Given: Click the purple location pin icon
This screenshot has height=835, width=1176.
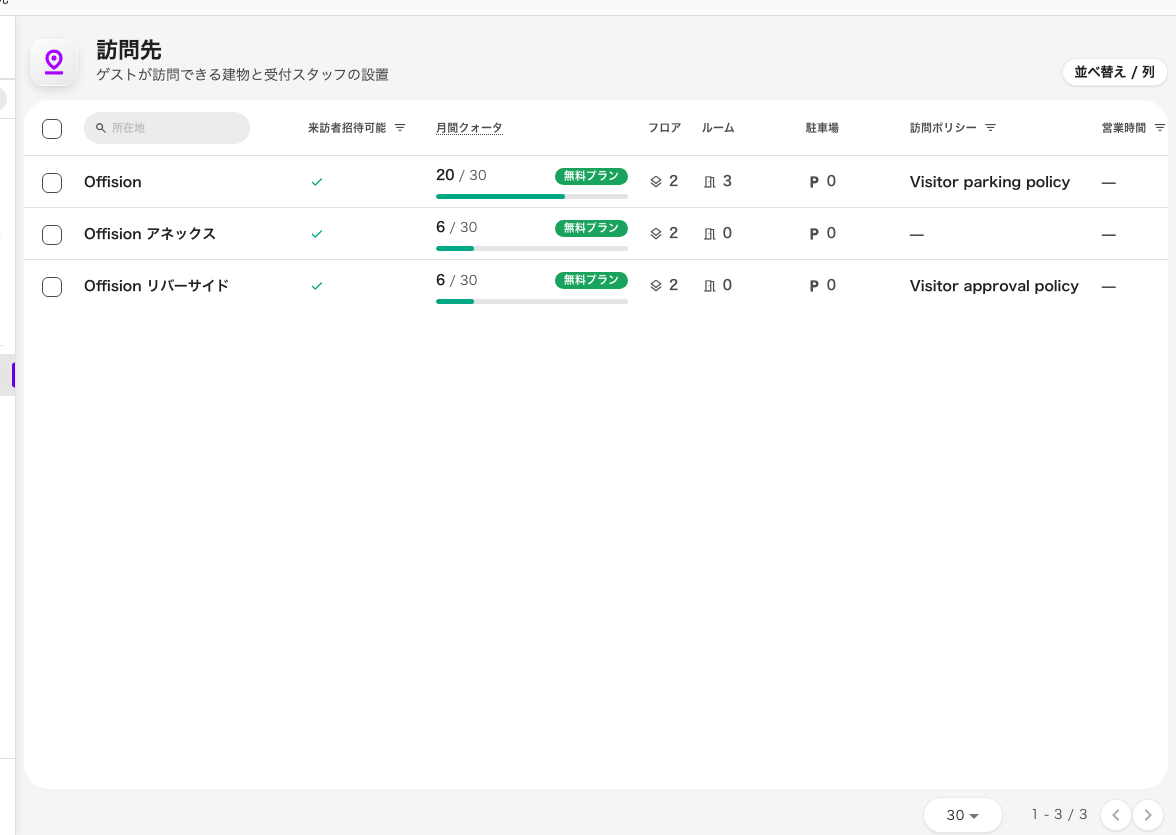Looking at the screenshot, I should click(53, 62).
